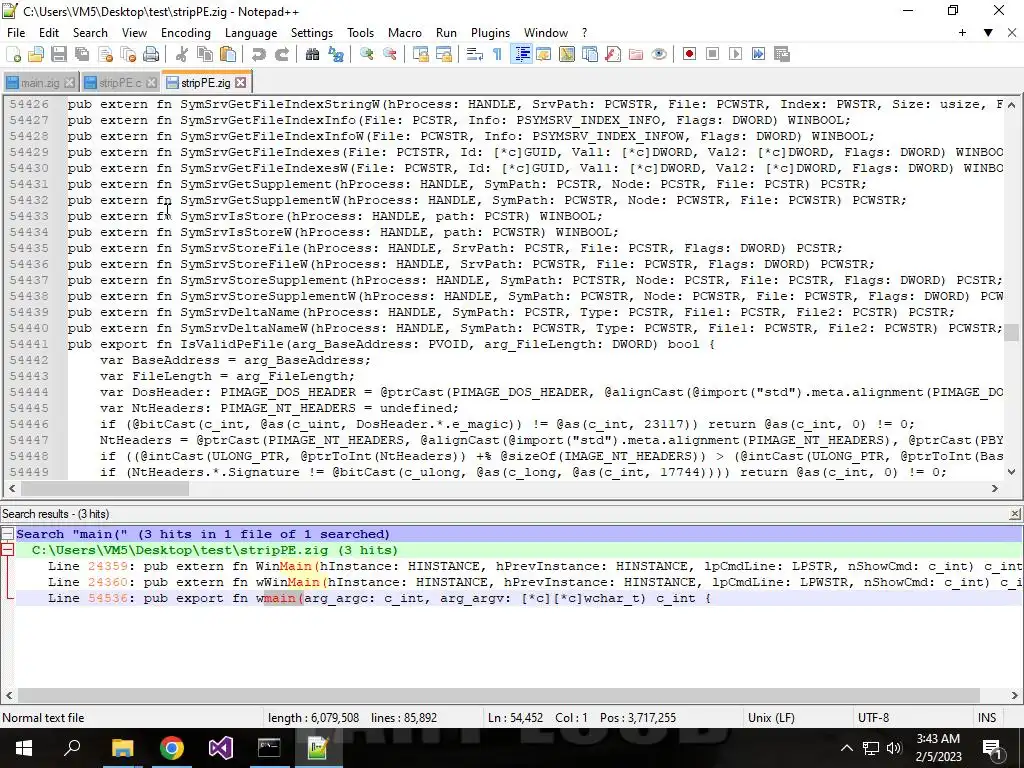Click the Copy toolbar icon
1024x768 pixels.
point(205,54)
